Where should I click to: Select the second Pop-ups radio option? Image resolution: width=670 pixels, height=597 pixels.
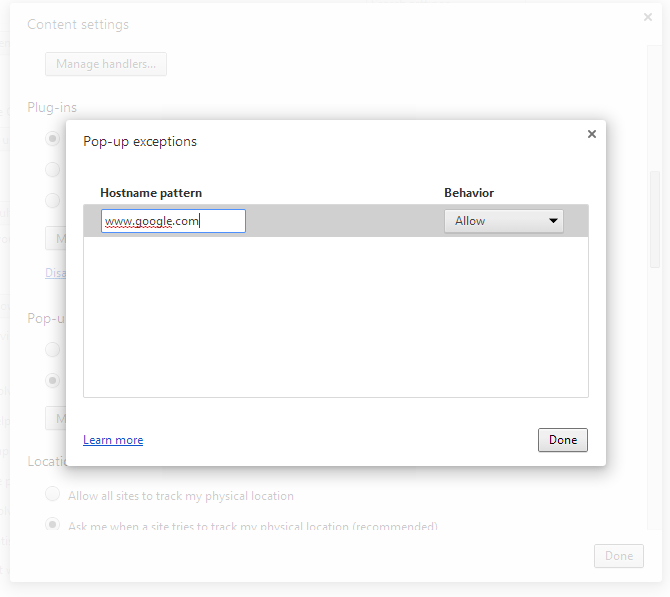(x=53, y=380)
